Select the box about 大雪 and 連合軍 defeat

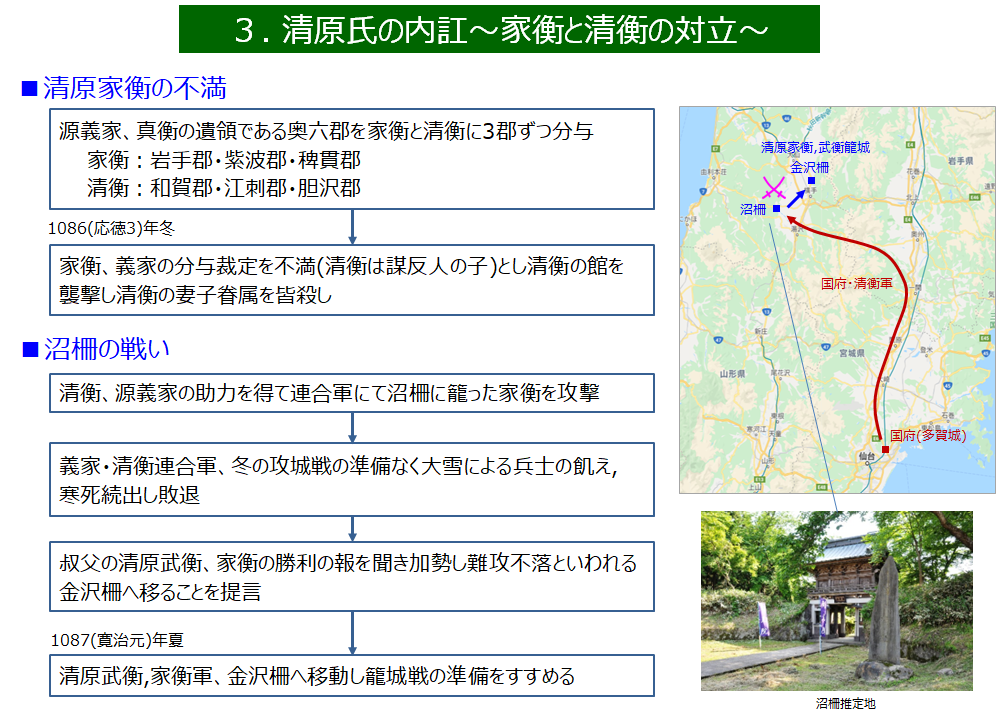point(352,479)
